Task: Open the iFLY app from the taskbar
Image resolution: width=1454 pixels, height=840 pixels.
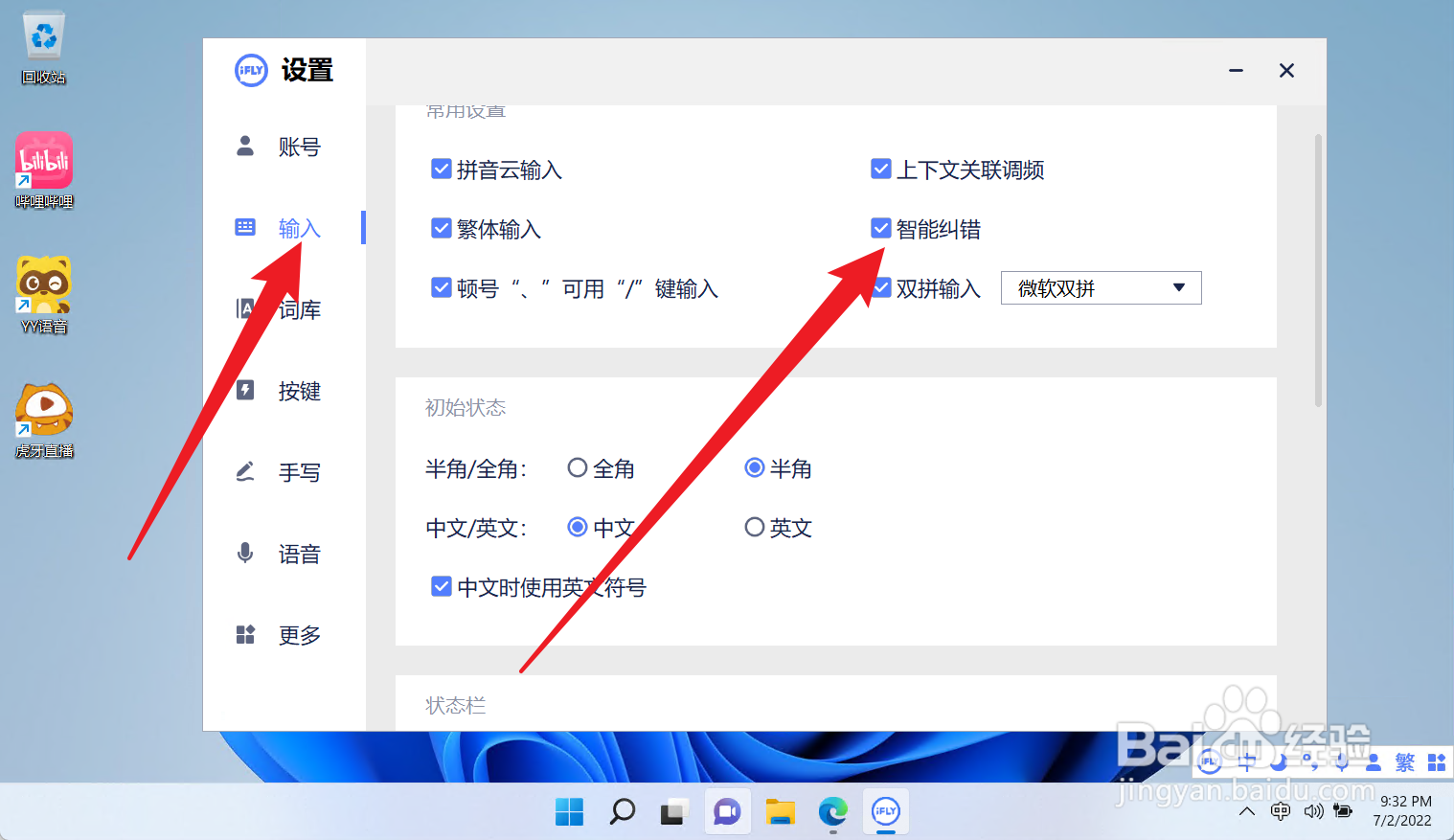Action: tap(886, 811)
